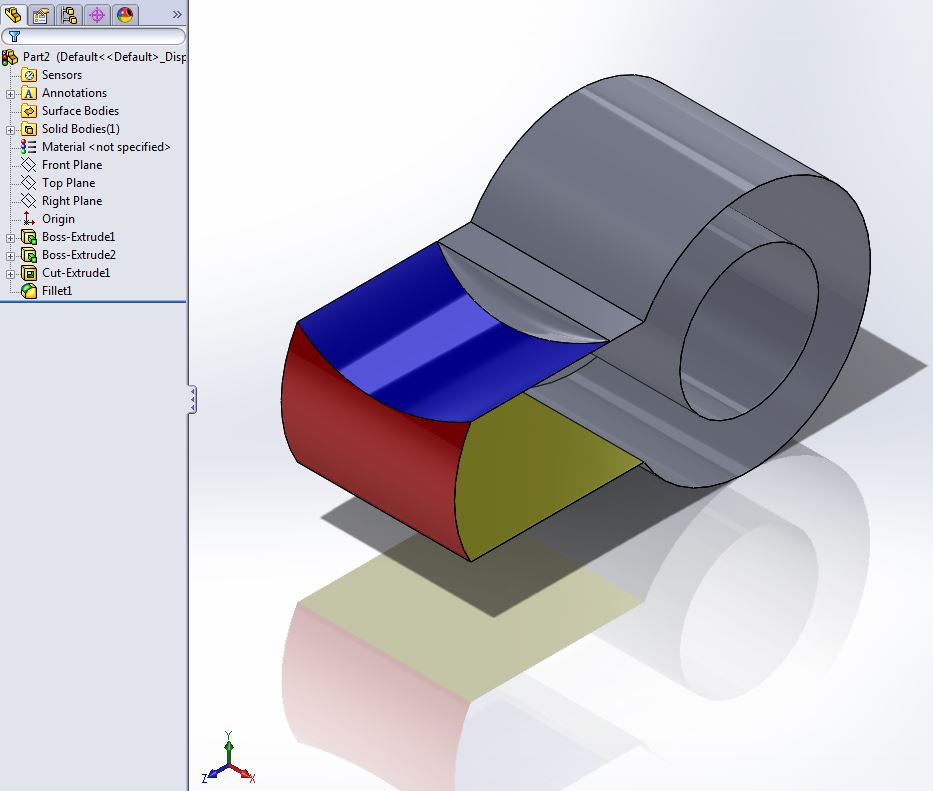
Task: Select Top Plane label
Action: click(x=68, y=183)
